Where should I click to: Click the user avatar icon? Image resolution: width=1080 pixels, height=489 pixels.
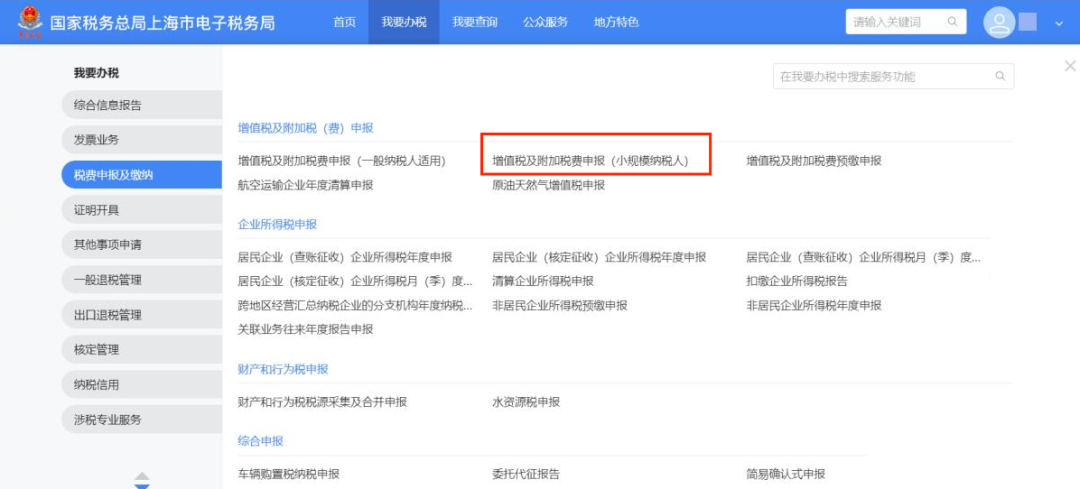[x=999, y=22]
